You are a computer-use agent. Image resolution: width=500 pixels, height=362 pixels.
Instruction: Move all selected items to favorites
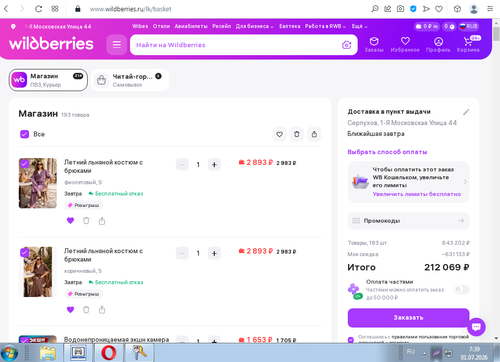(x=279, y=134)
